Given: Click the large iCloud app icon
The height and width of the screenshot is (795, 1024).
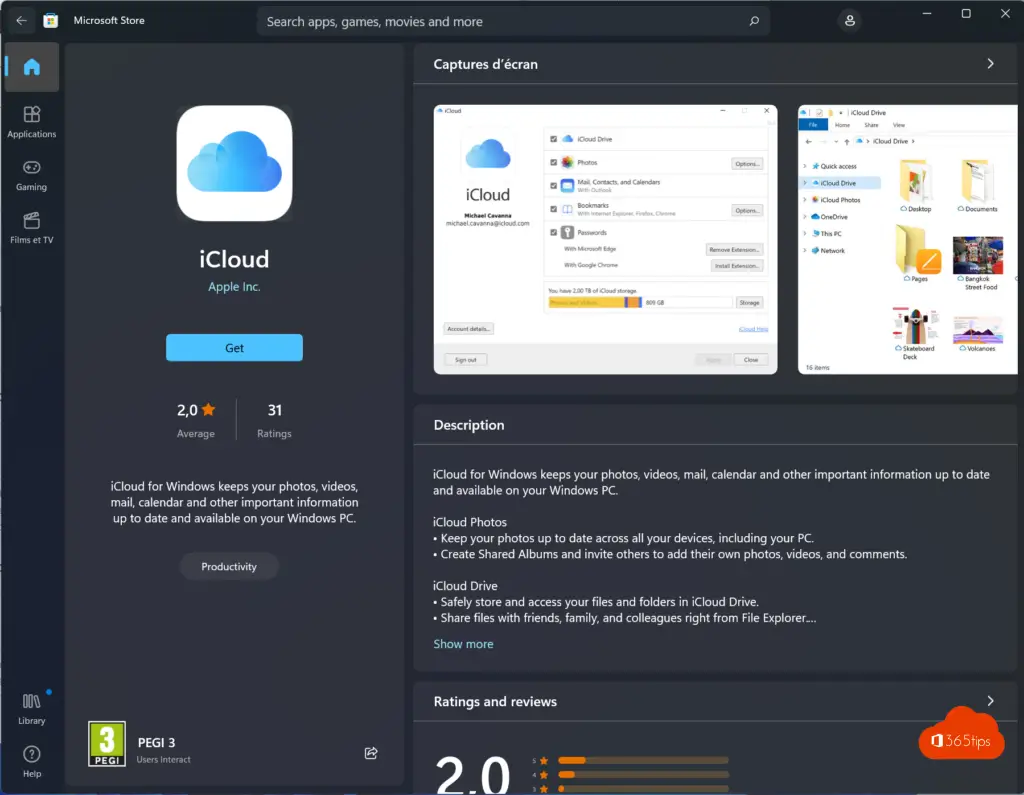Looking at the screenshot, I should (x=234, y=163).
